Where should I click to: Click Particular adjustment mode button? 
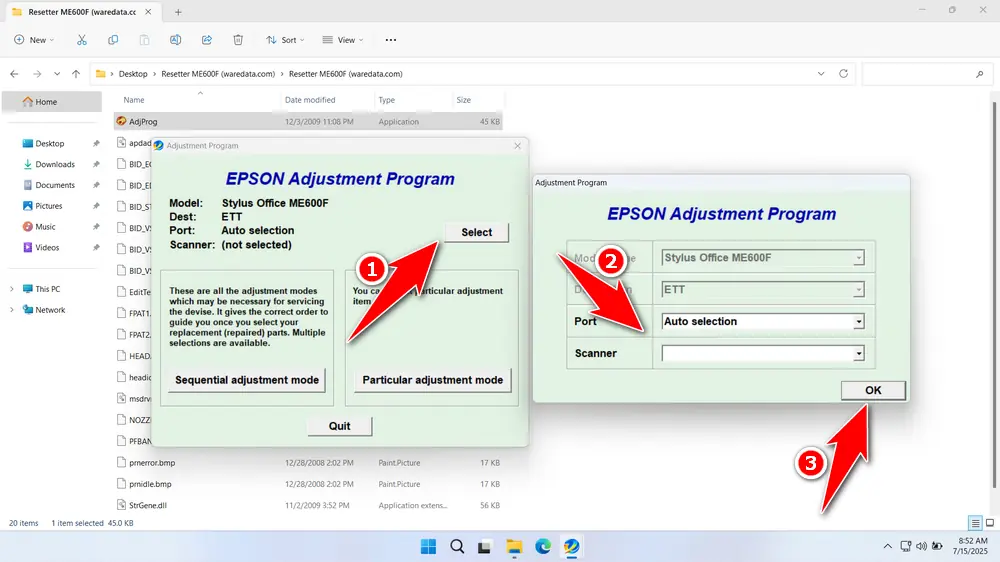[x=432, y=380]
